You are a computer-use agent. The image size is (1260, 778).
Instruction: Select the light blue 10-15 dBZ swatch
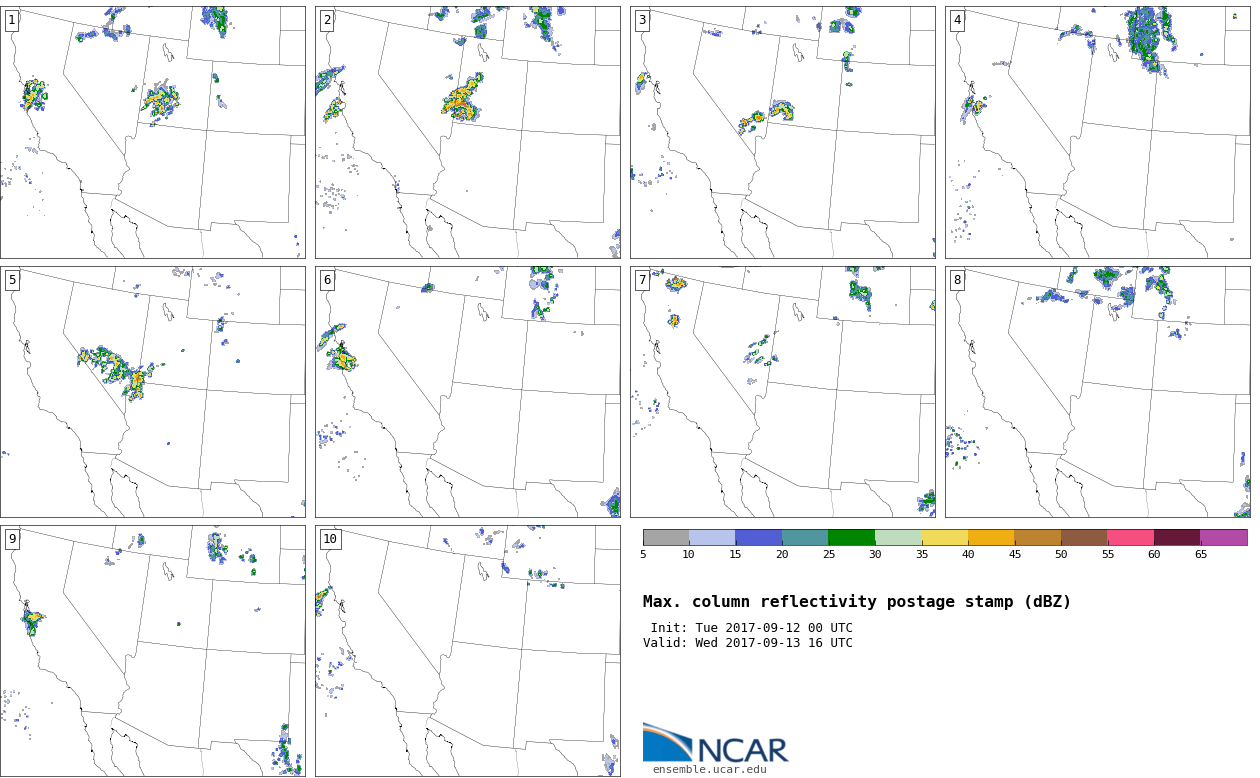coord(712,537)
